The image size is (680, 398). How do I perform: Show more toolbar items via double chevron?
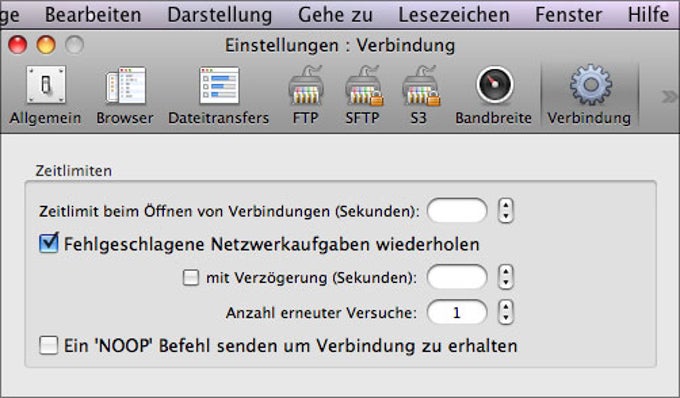(x=669, y=97)
